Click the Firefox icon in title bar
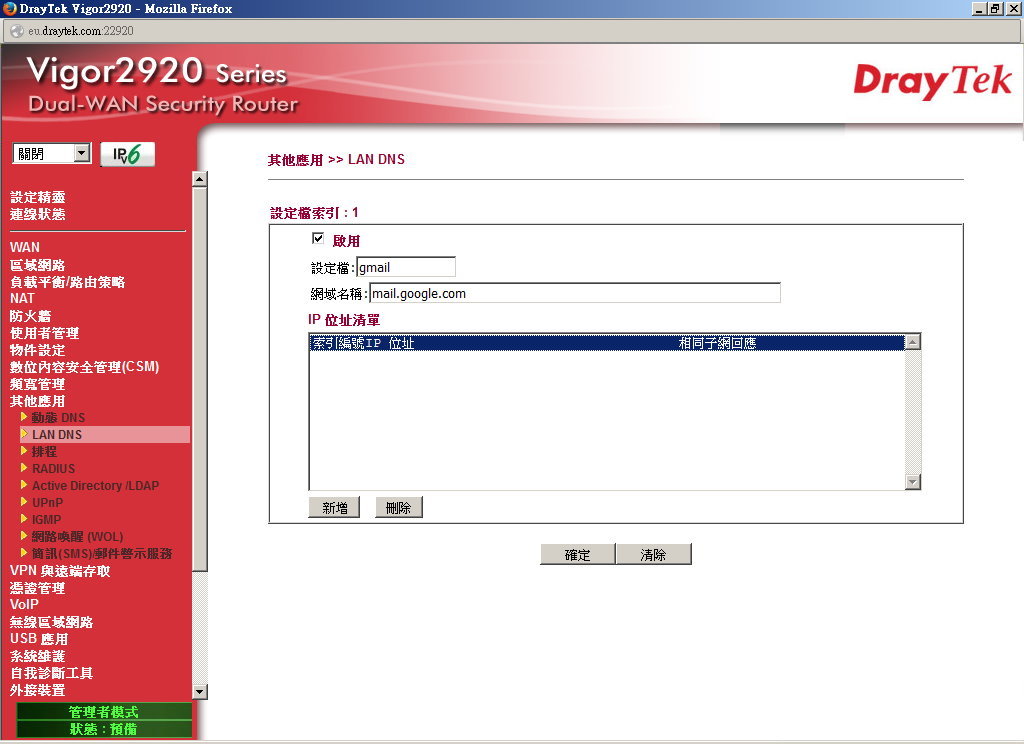 9,8
